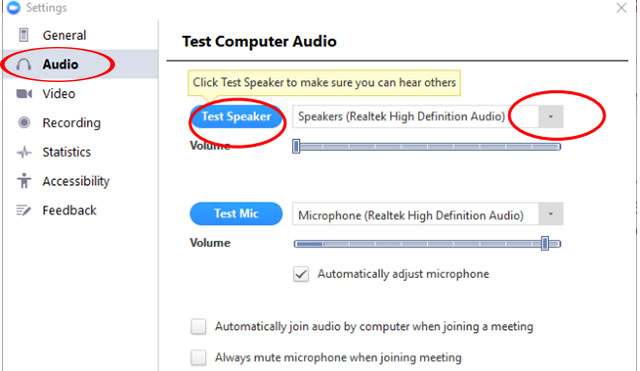The image size is (640, 371).
Task: Enable automatically join audio by computer
Action: pyautogui.click(x=198, y=327)
